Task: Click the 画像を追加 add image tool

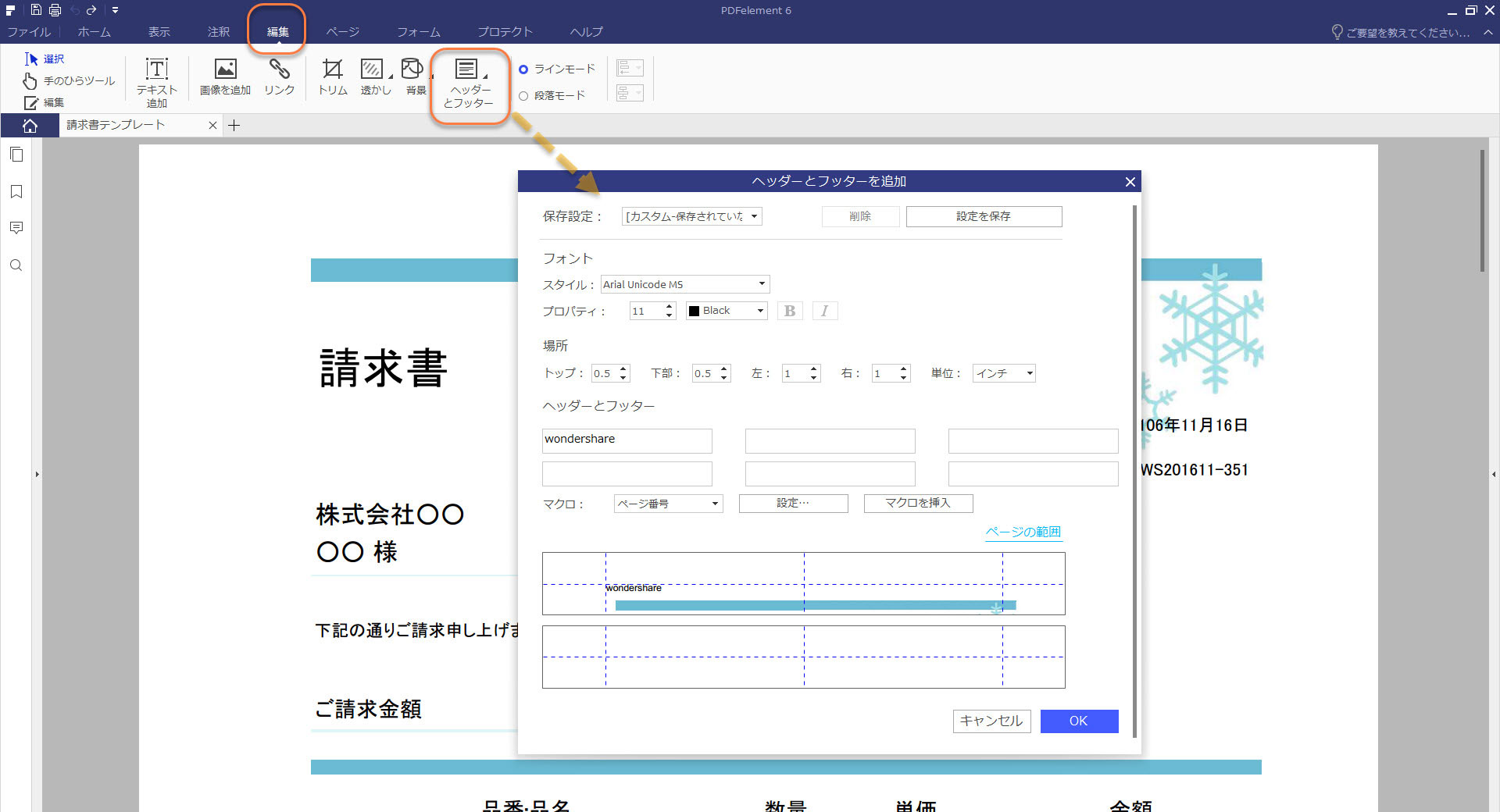Action: pyautogui.click(x=225, y=77)
